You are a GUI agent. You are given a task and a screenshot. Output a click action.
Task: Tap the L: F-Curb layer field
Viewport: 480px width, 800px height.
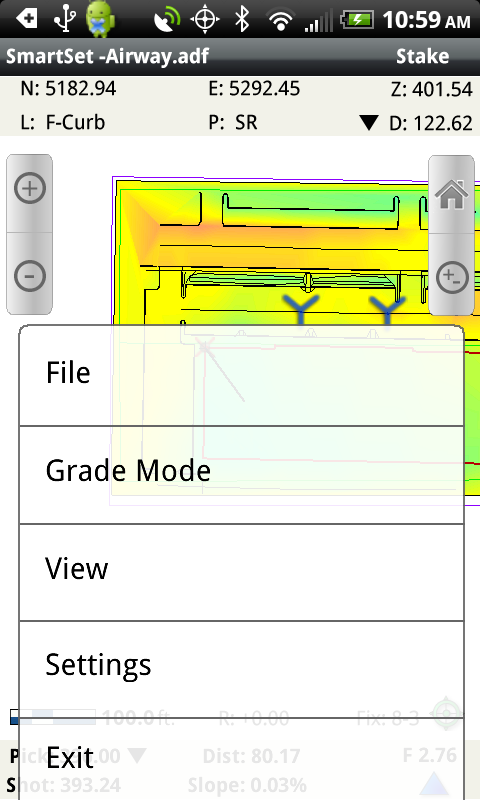click(63, 123)
